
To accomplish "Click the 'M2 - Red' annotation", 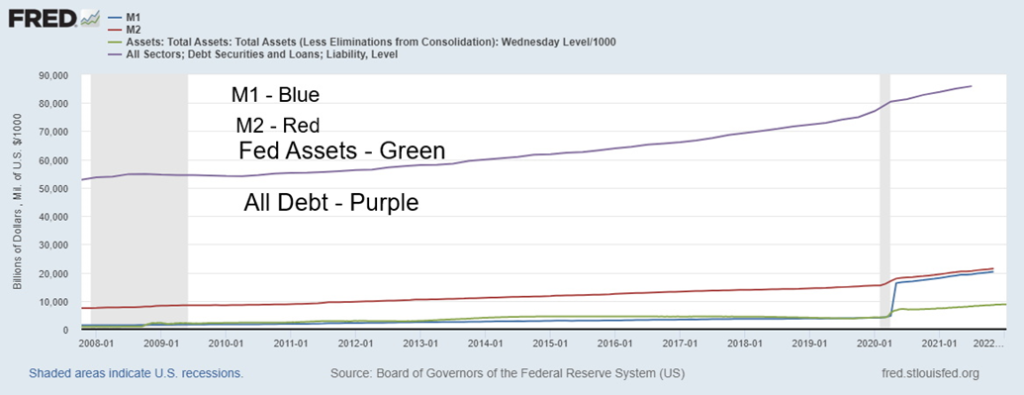I will pos(277,124).
